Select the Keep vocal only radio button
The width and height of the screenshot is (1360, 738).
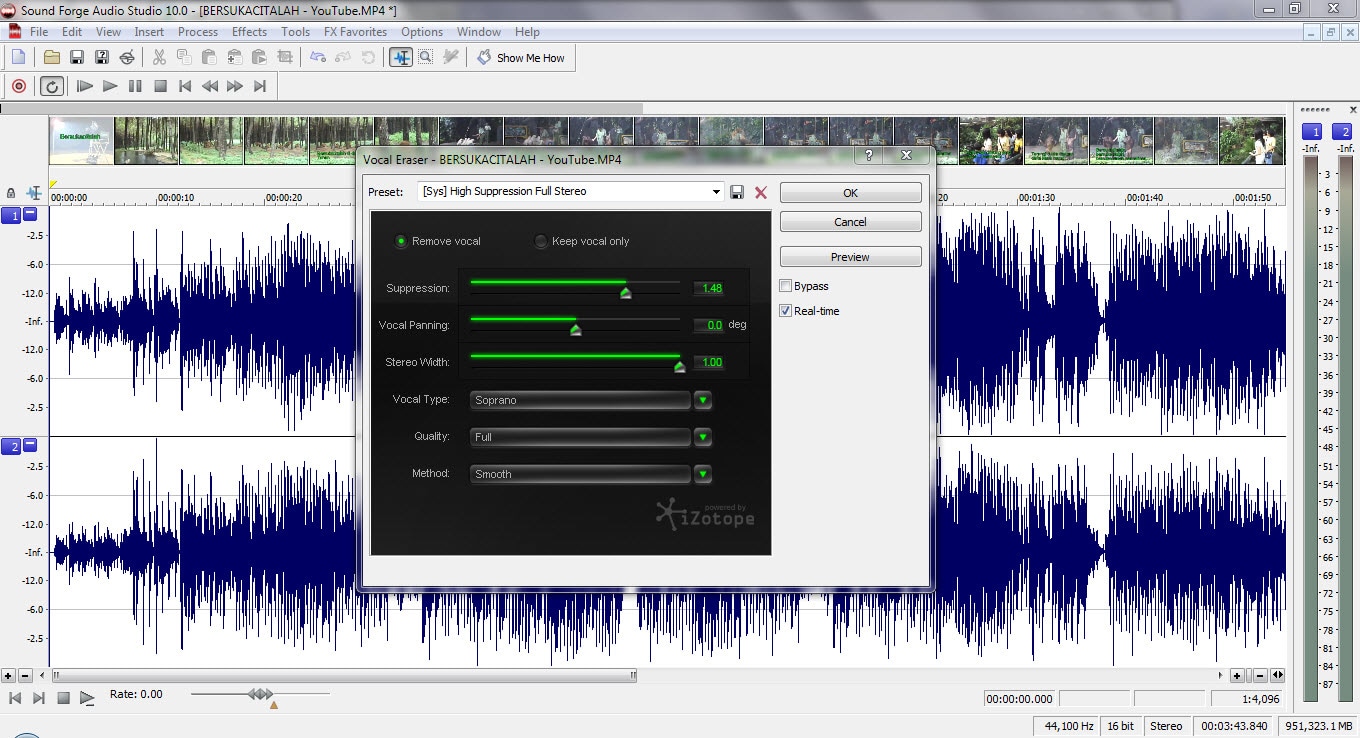pyautogui.click(x=541, y=241)
